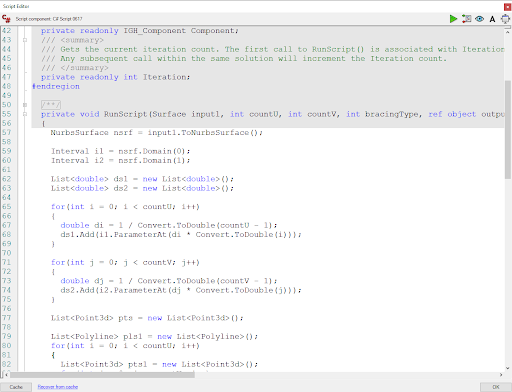Run the script with the green play icon

453,19
